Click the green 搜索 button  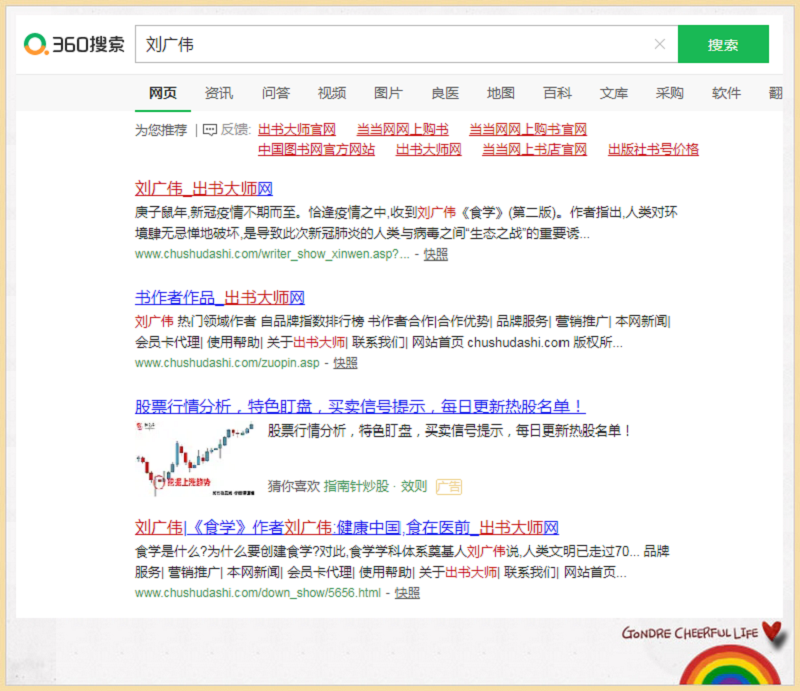(722, 44)
